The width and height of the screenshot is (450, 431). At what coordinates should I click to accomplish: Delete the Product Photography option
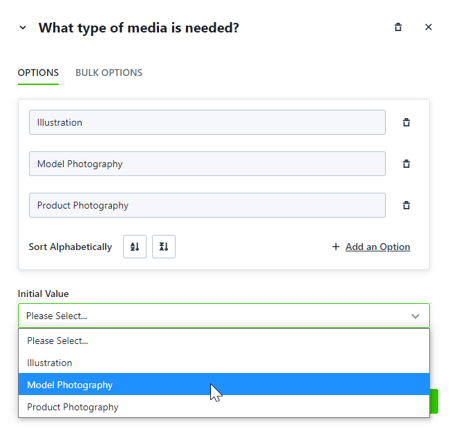[x=406, y=205]
